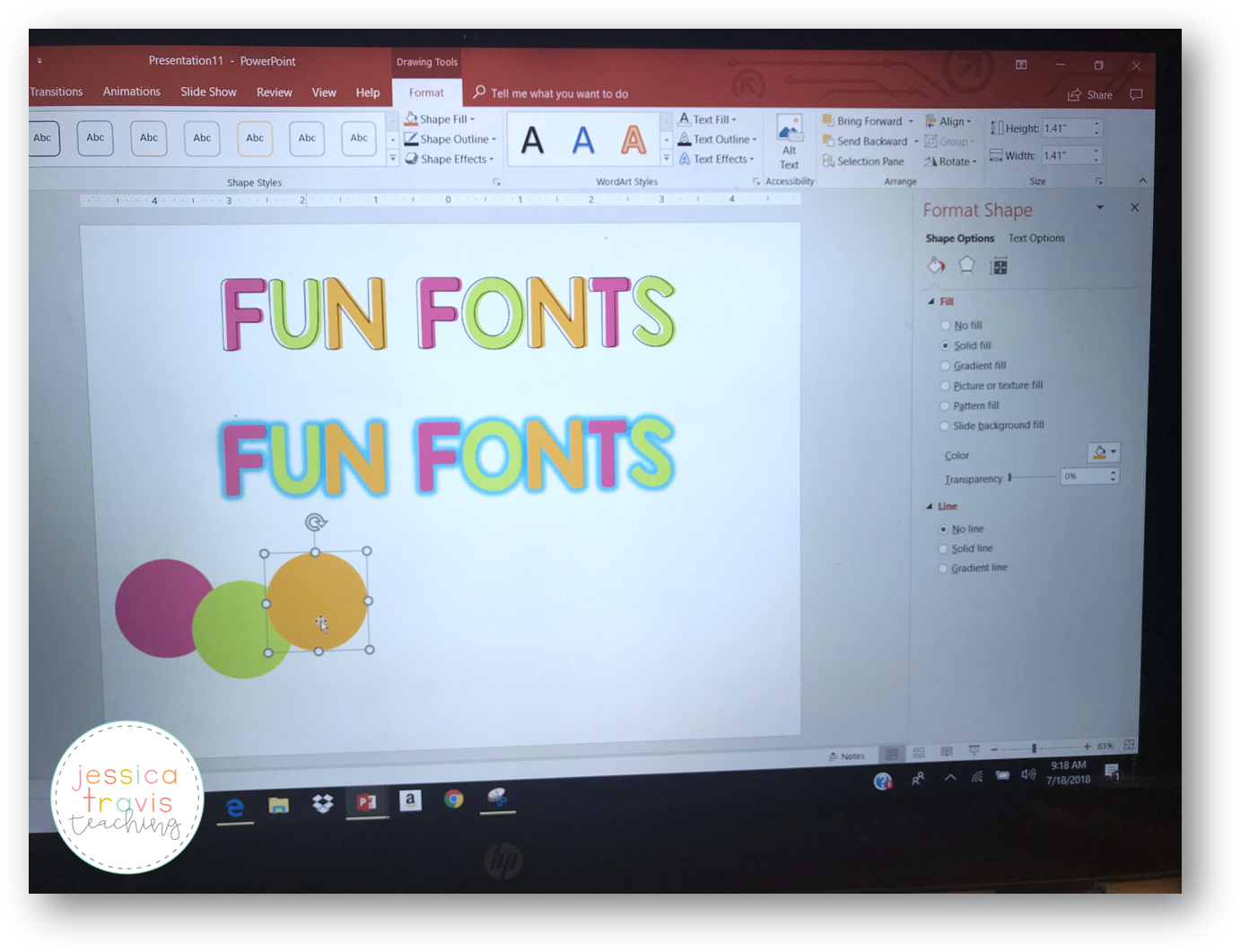The width and height of the screenshot is (1240, 952).
Task: Open the Shape Fill options
Action: click(439, 118)
